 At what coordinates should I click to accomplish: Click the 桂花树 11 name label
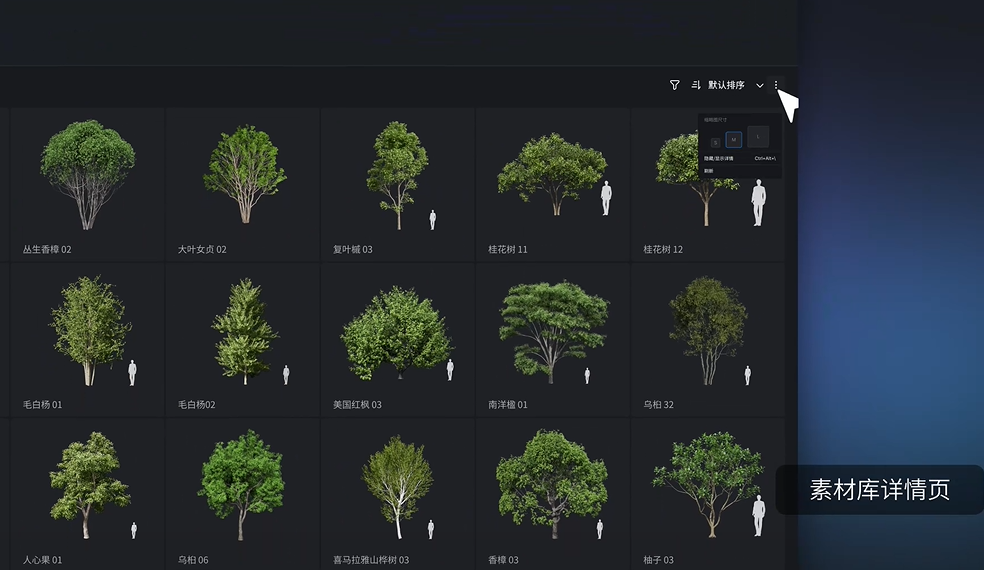(x=508, y=249)
